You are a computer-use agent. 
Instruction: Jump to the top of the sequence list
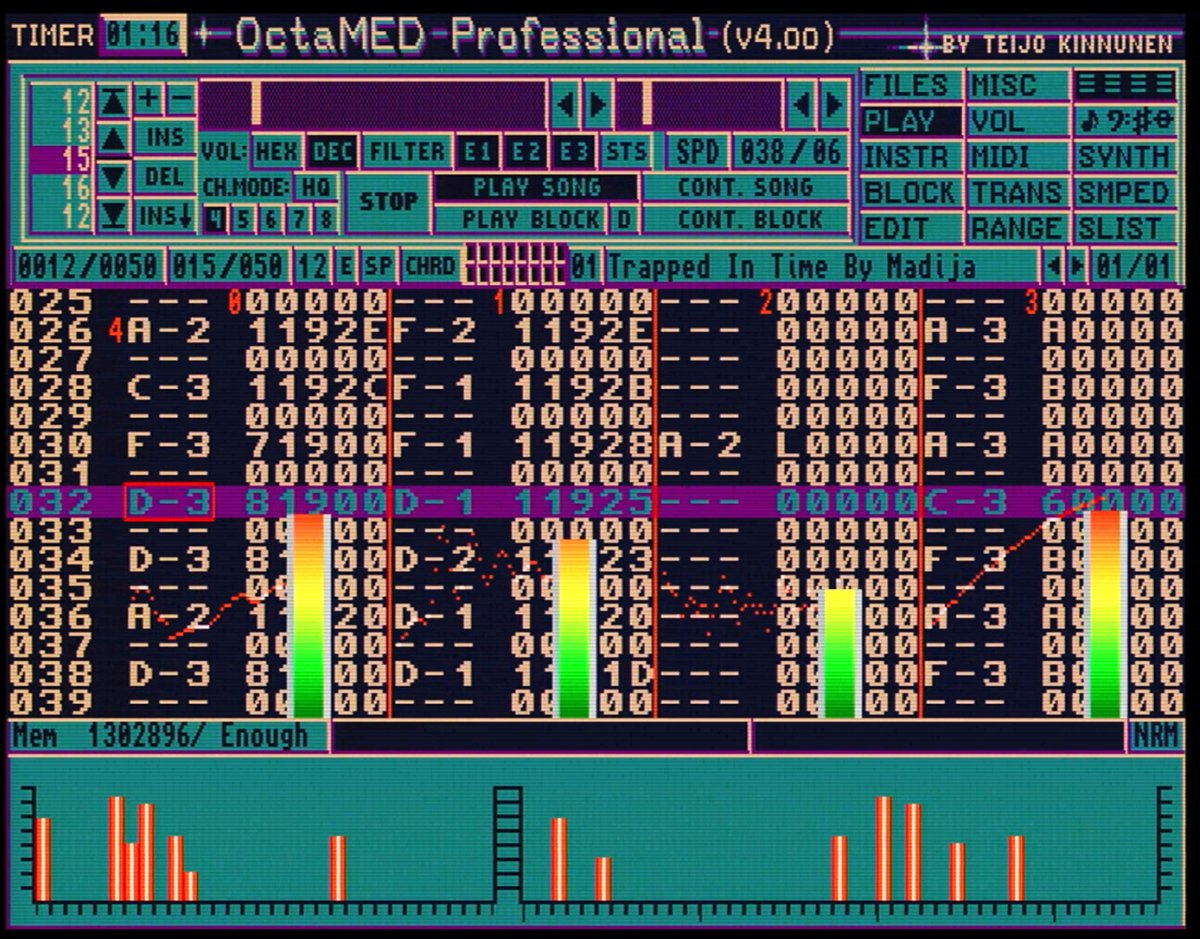[x=114, y=100]
